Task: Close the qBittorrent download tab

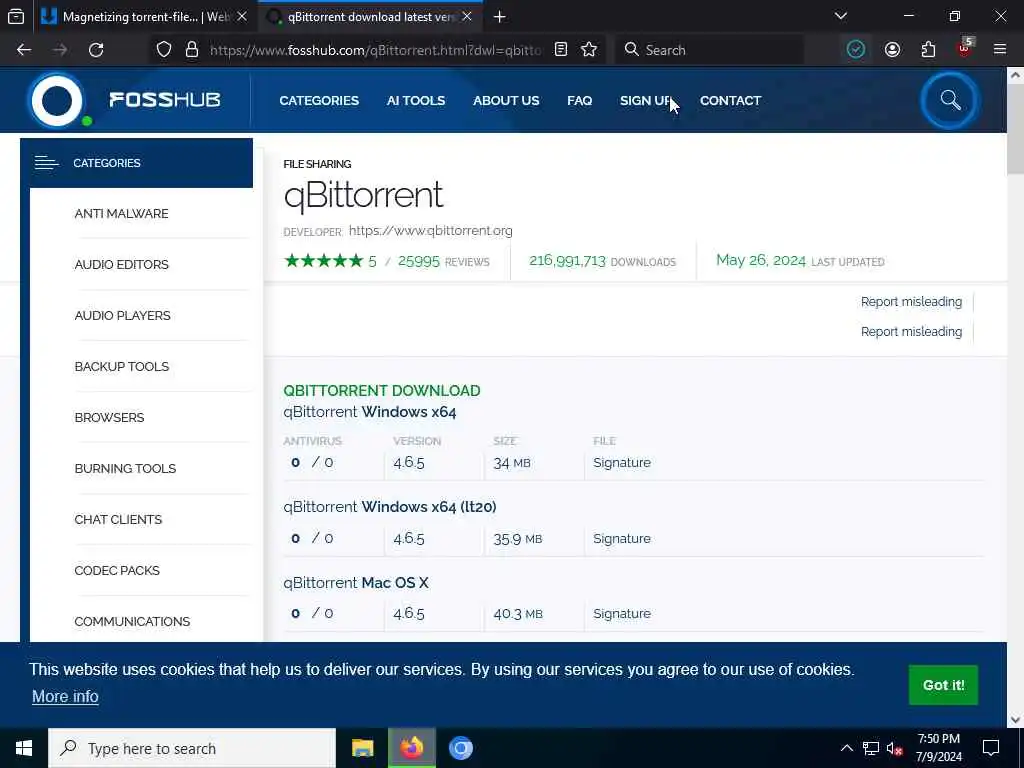Action: [x=467, y=17]
